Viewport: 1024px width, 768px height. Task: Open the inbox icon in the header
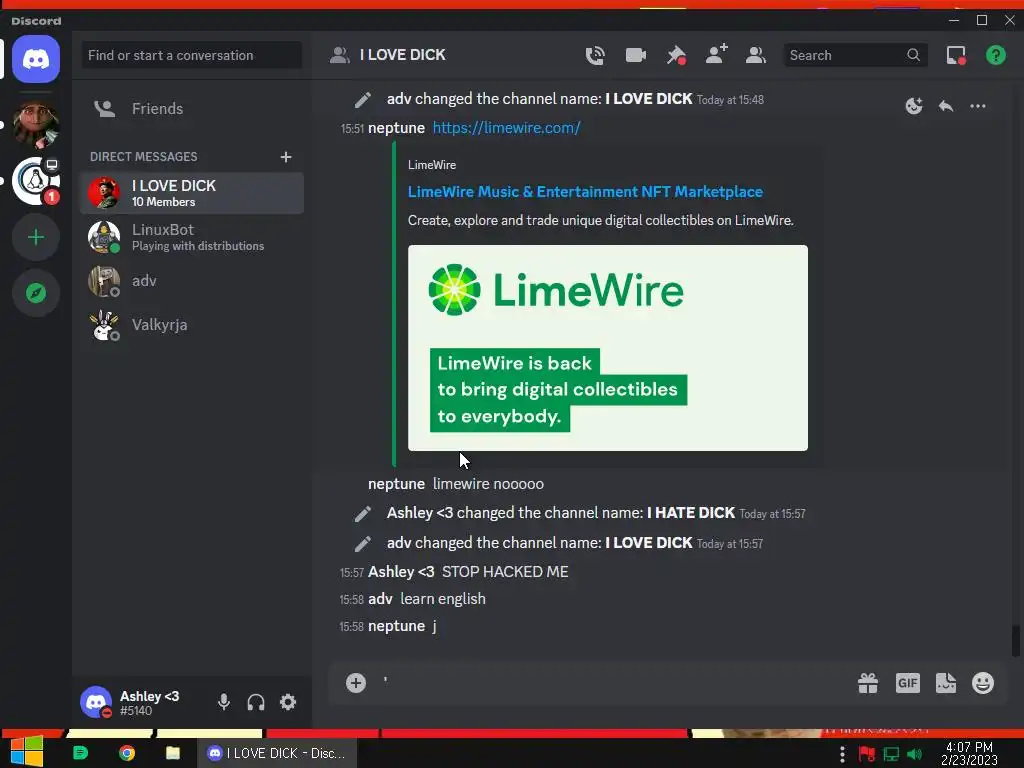click(956, 56)
